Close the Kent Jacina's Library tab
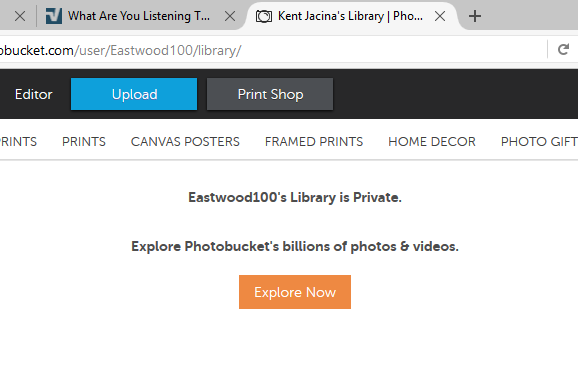The height and width of the screenshot is (365, 578). tap(440, 16)
